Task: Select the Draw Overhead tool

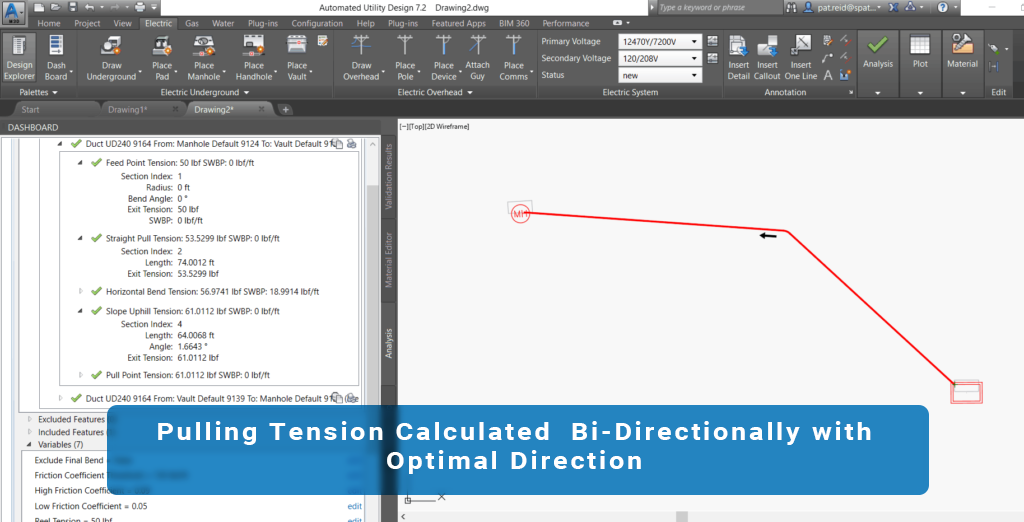Action: pos(361,58)
